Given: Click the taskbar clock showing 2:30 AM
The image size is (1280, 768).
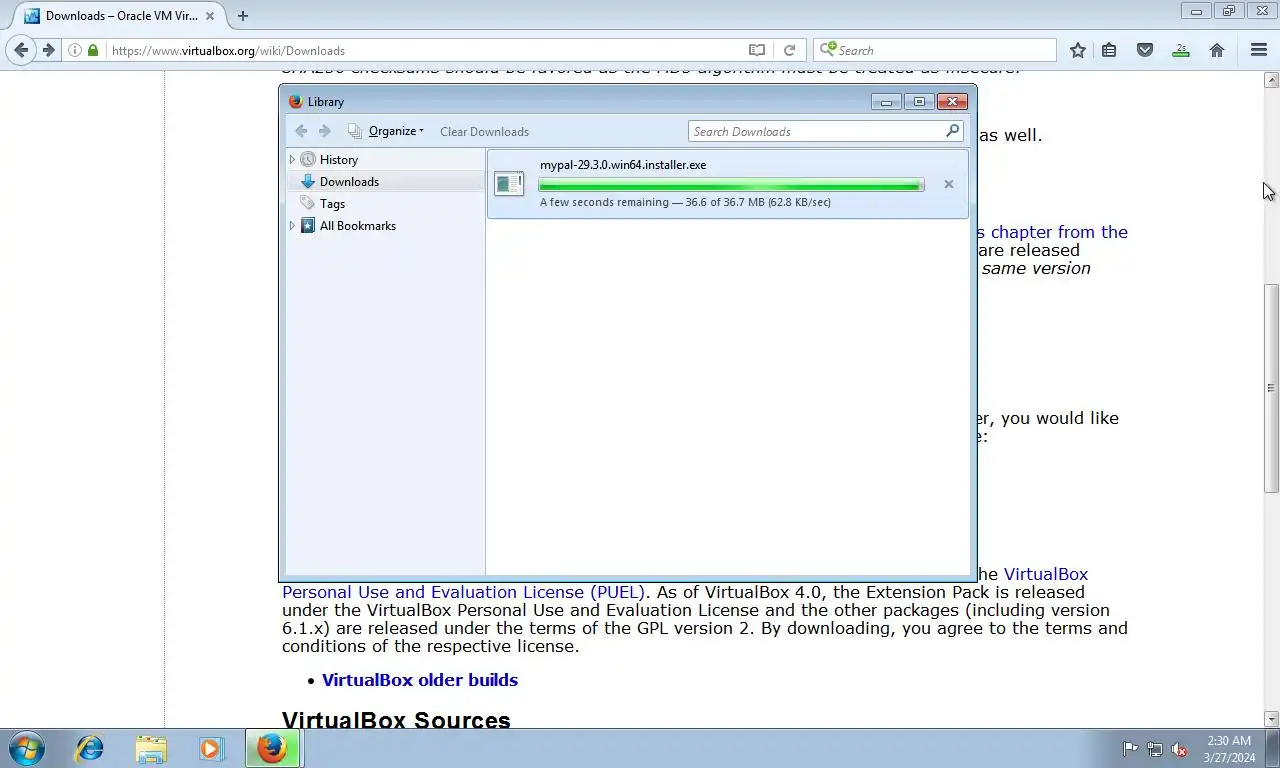Looking at the screenshot, I should click(x=1229, y=749).
